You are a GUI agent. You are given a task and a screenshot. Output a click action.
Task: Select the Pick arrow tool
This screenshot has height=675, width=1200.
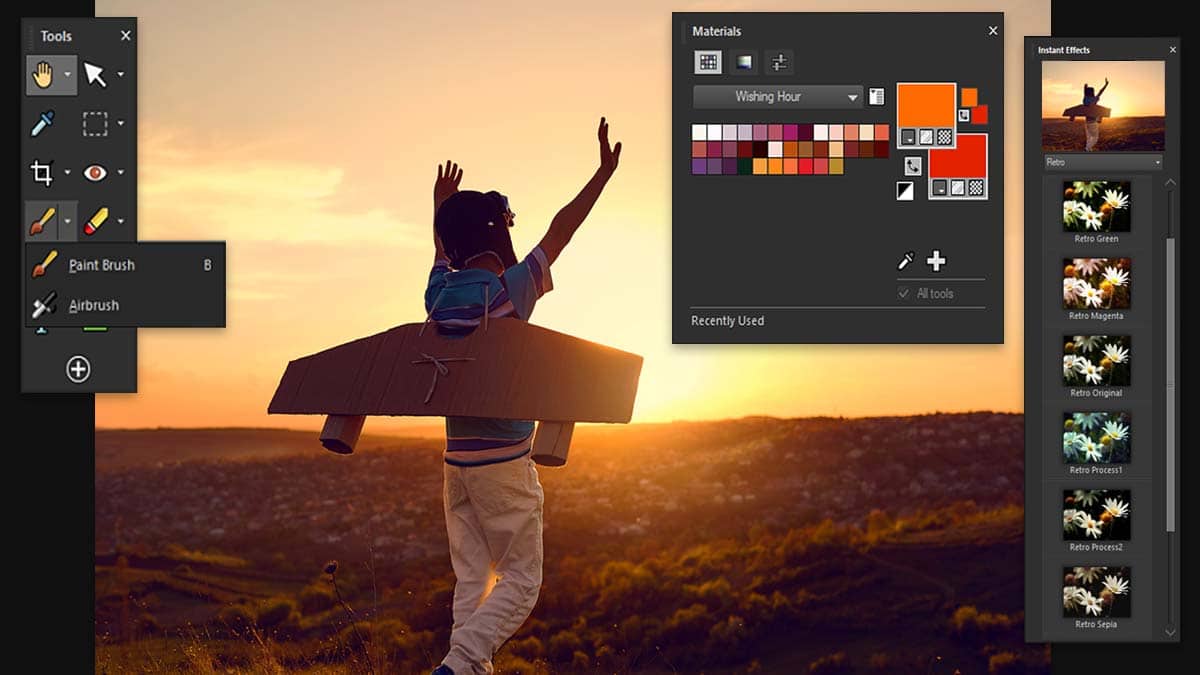click(95, 75)
